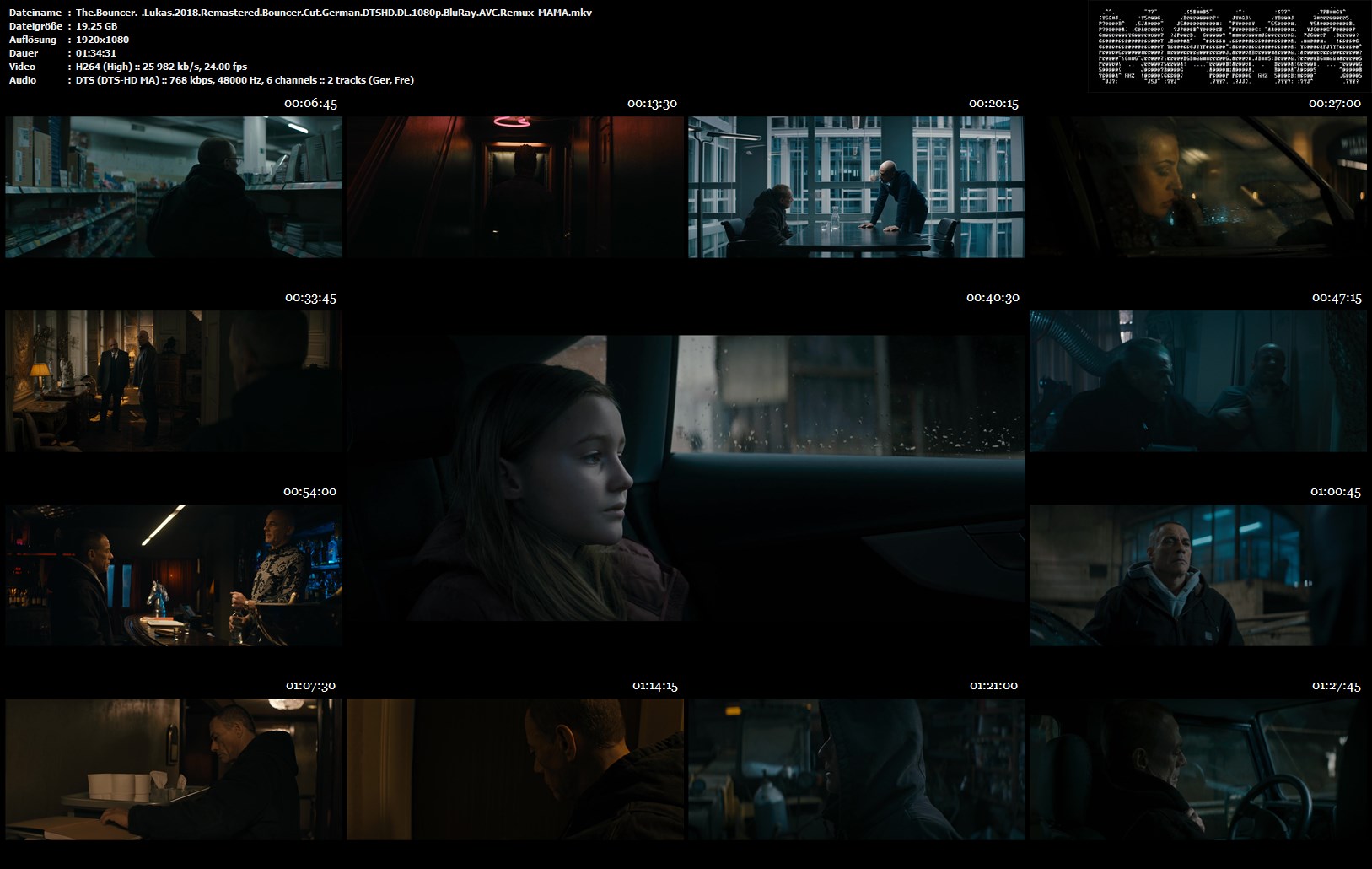1372x869 pixels.
Task: Click the 00:20:15 timestamp label
Action: tap(993, 104)
